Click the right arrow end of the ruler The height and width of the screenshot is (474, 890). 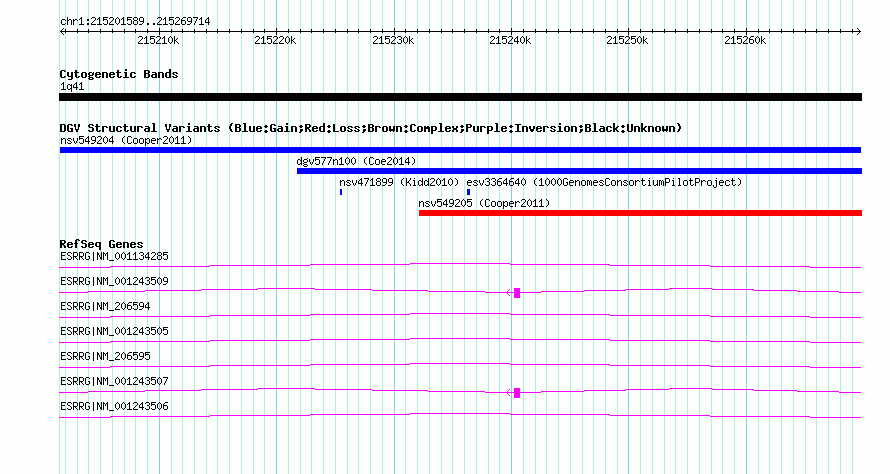coord(858,32)
